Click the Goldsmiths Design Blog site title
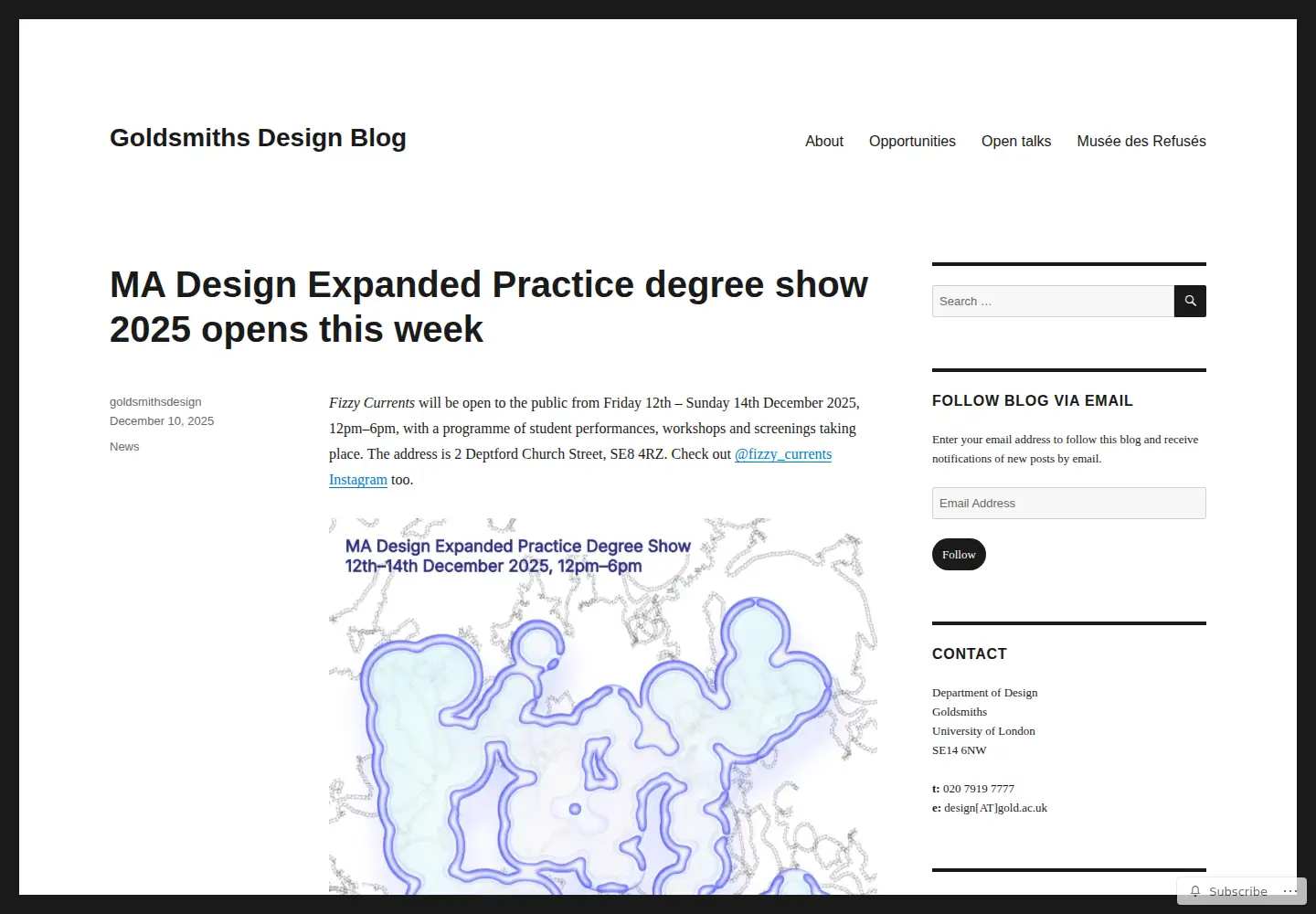This screenshot has width=1316, height=914. [258, 137]
